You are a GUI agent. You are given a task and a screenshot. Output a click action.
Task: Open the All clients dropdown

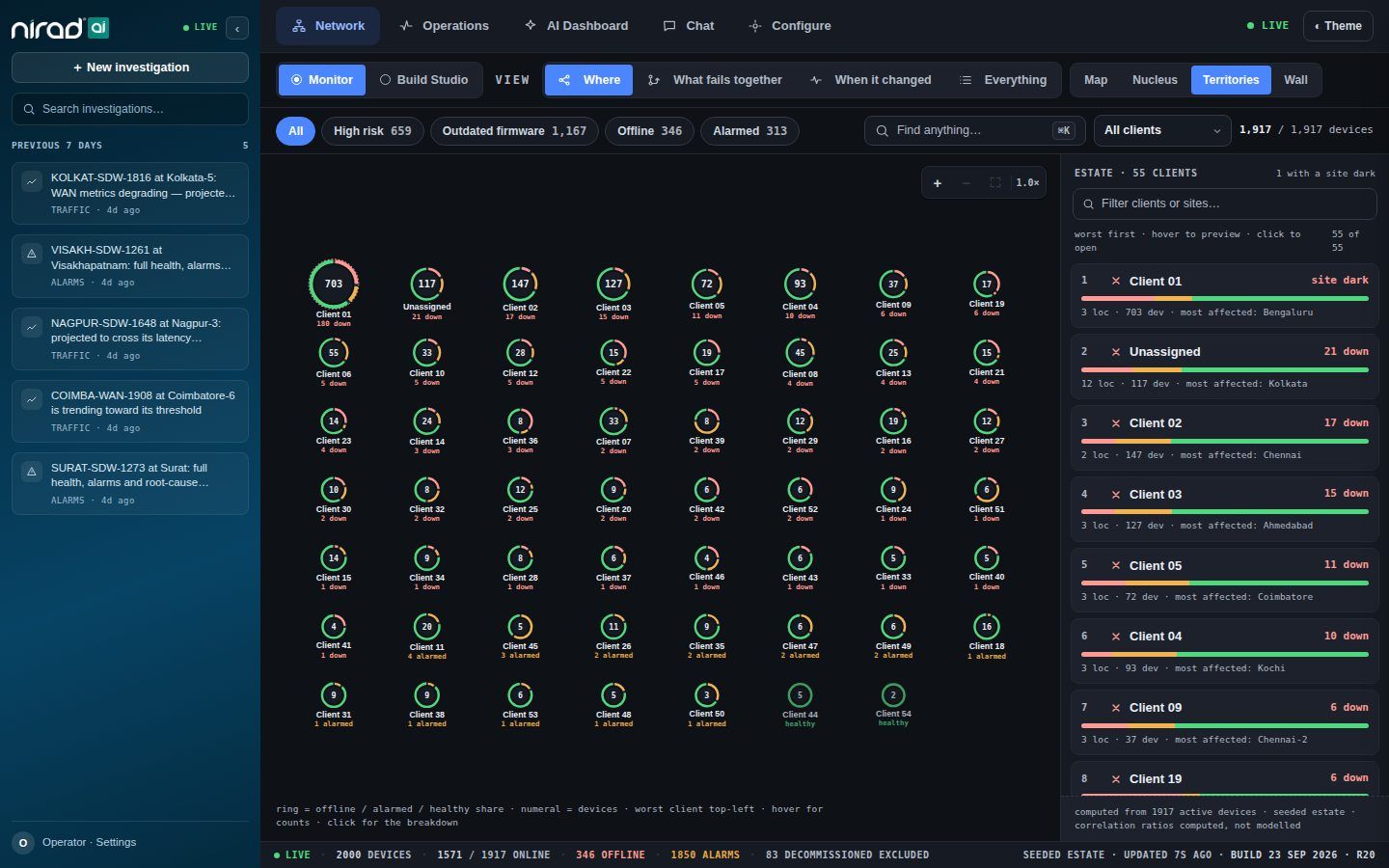1162,130
